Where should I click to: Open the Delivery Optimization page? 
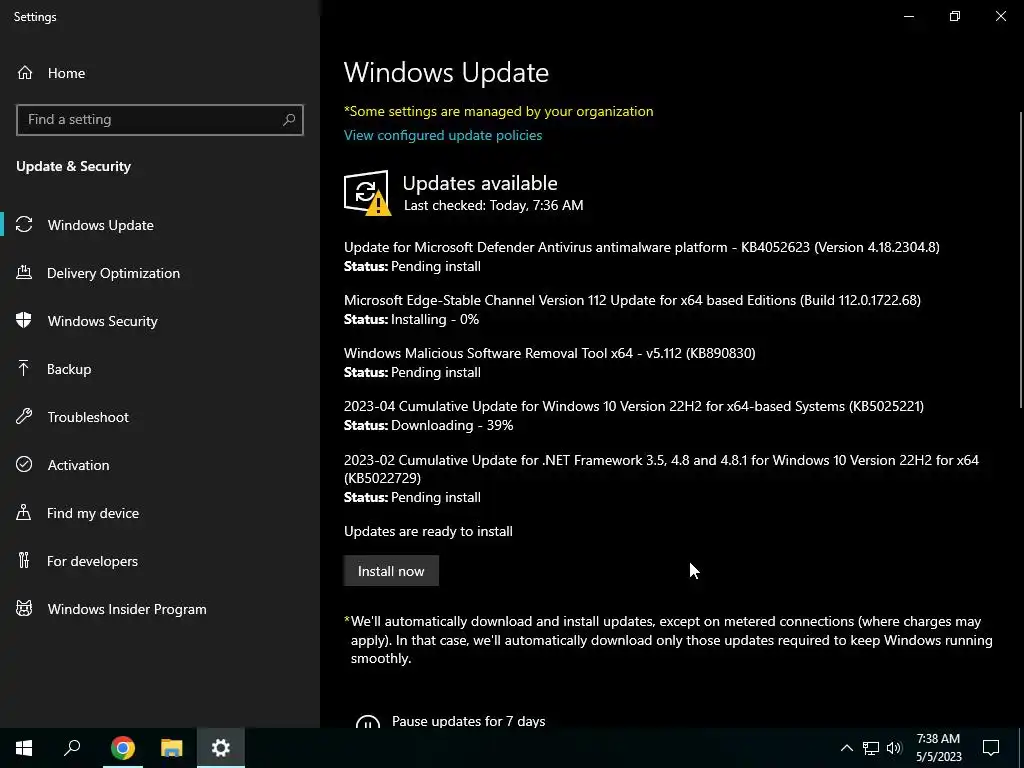pyautogui.click(x=113, y=273)
